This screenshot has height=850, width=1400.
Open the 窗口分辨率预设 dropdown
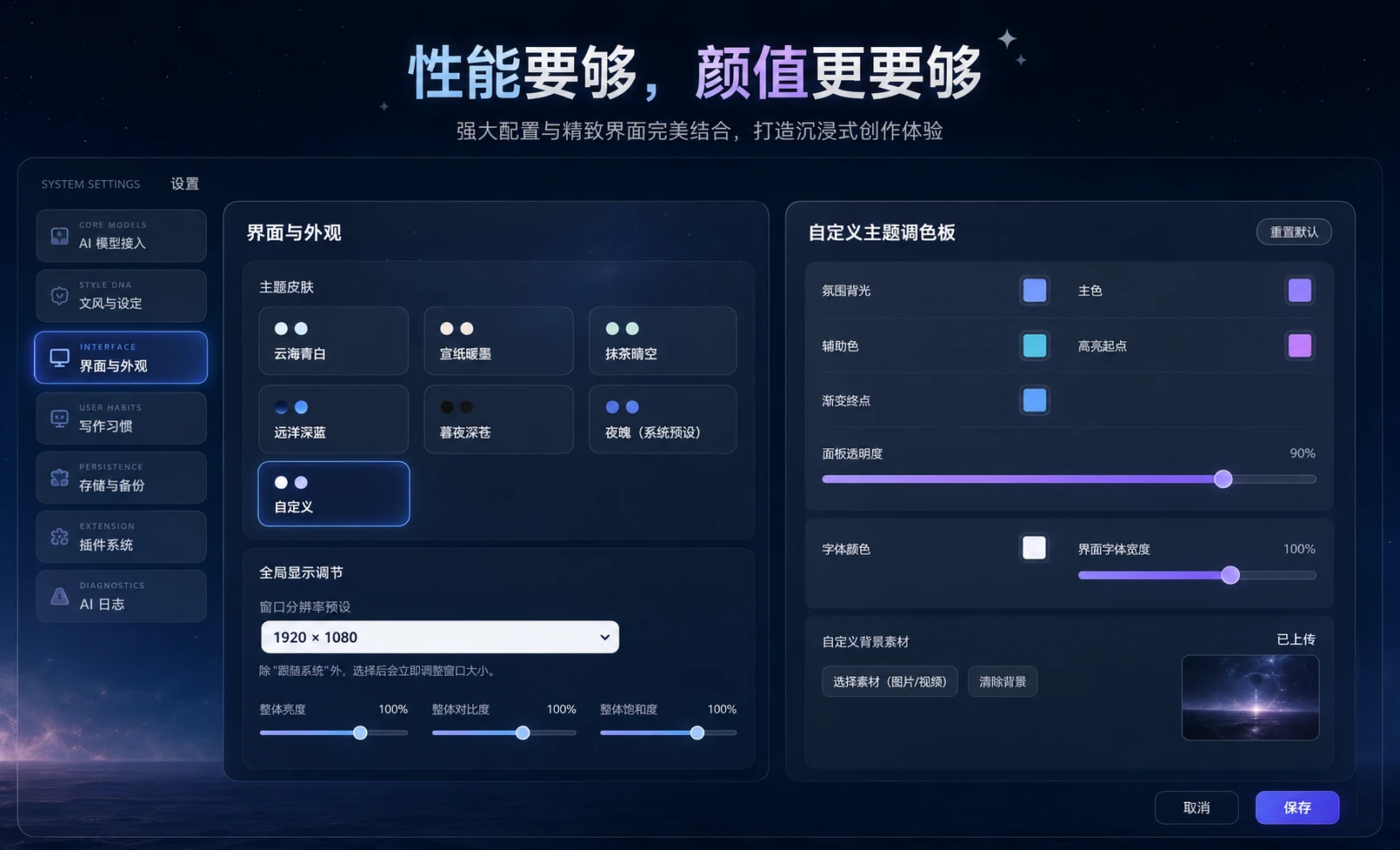(x=440, y=637)
